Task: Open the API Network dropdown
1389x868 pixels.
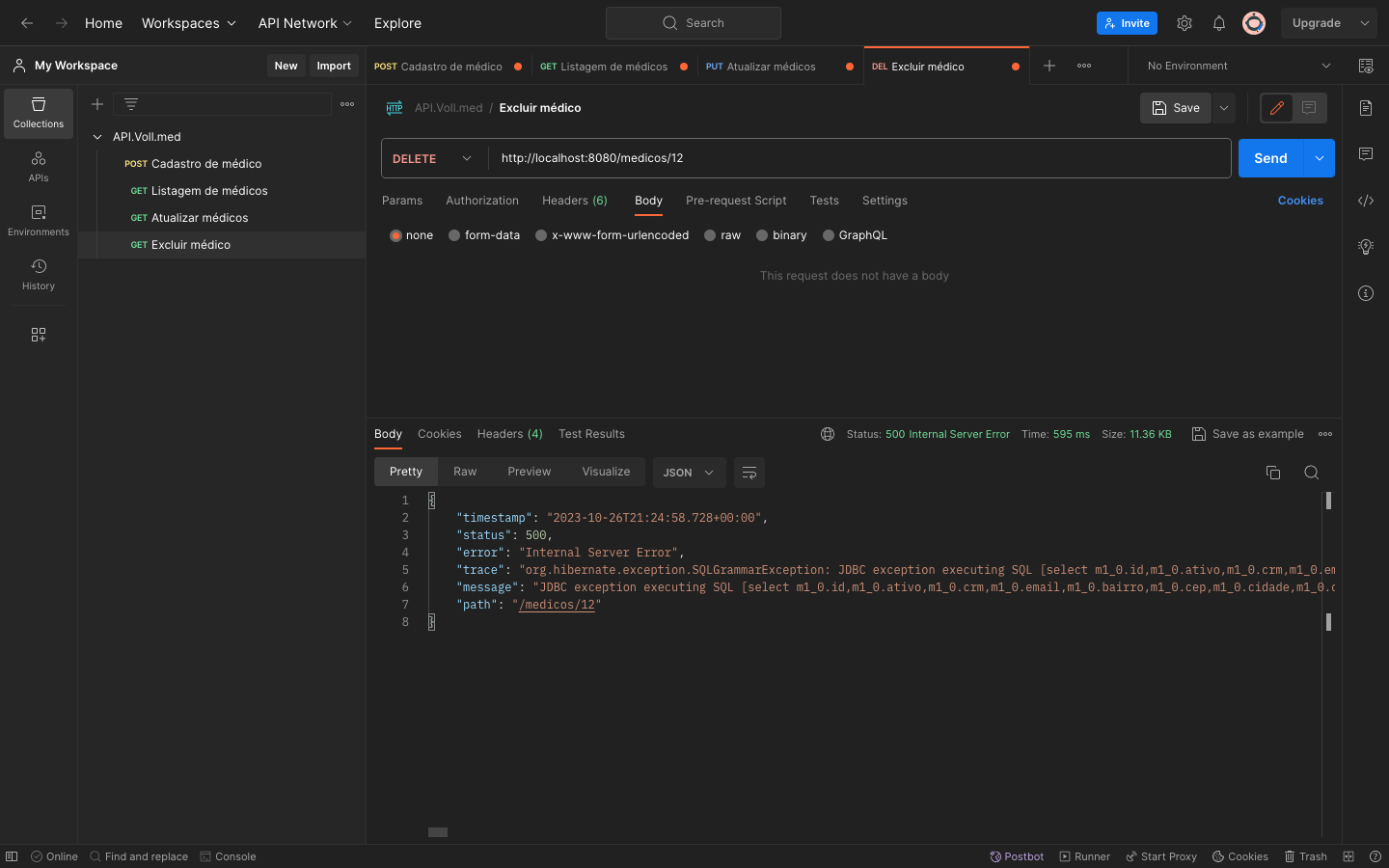Action: [x=305, y=23]
